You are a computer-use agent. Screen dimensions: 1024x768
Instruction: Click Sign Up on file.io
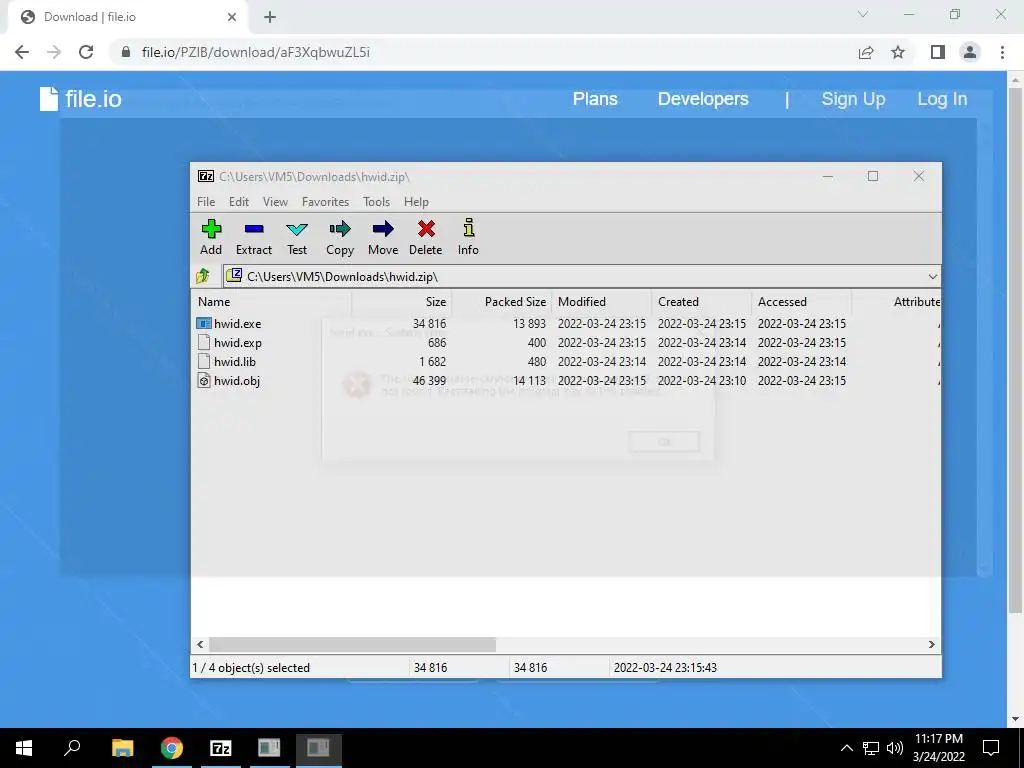[x=853, y=99]
